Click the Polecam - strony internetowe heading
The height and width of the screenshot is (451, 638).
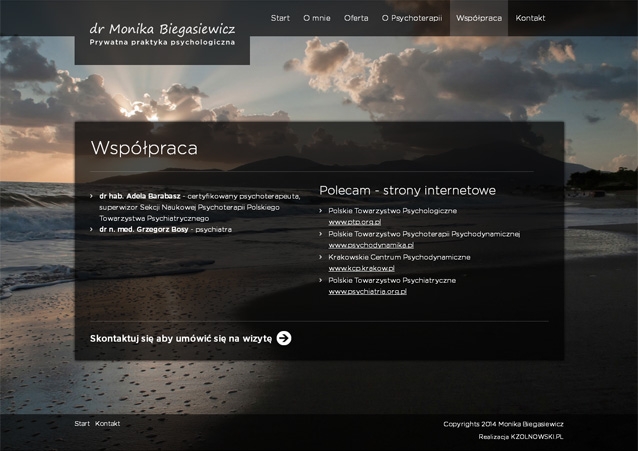pos(407,190)
